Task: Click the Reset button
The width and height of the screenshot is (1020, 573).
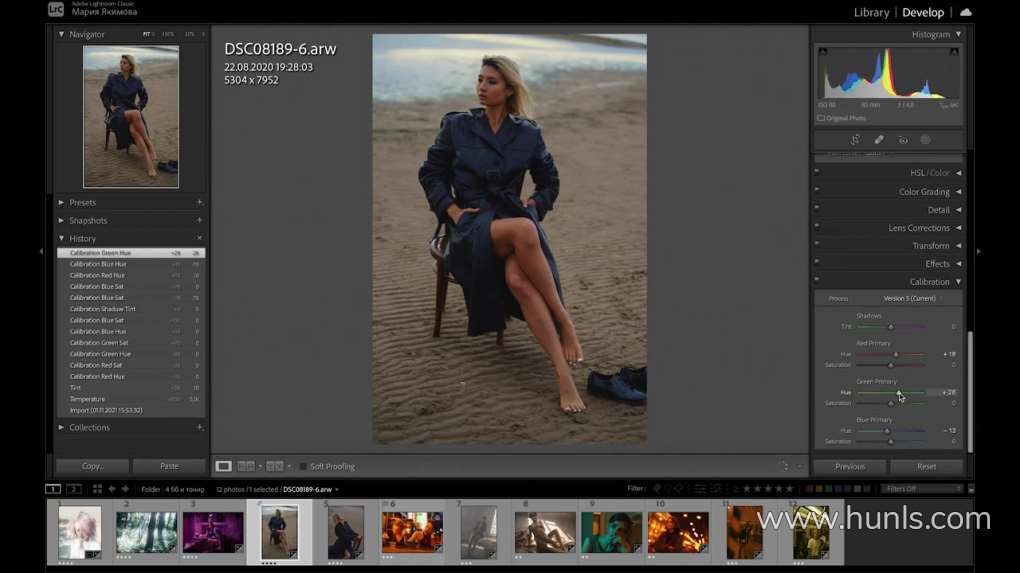Action: (x=926, y=466)
